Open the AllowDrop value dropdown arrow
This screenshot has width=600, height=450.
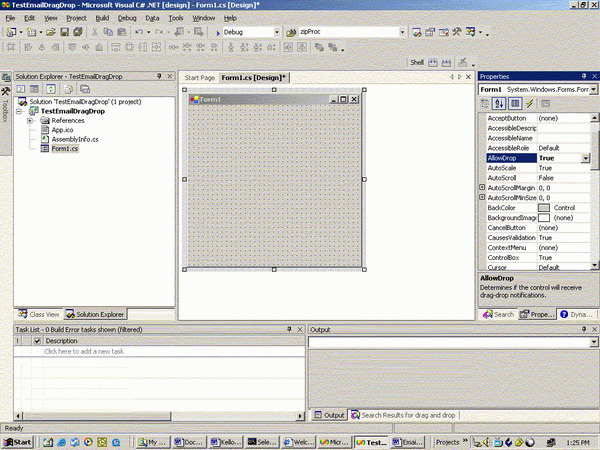click(585, 158)
